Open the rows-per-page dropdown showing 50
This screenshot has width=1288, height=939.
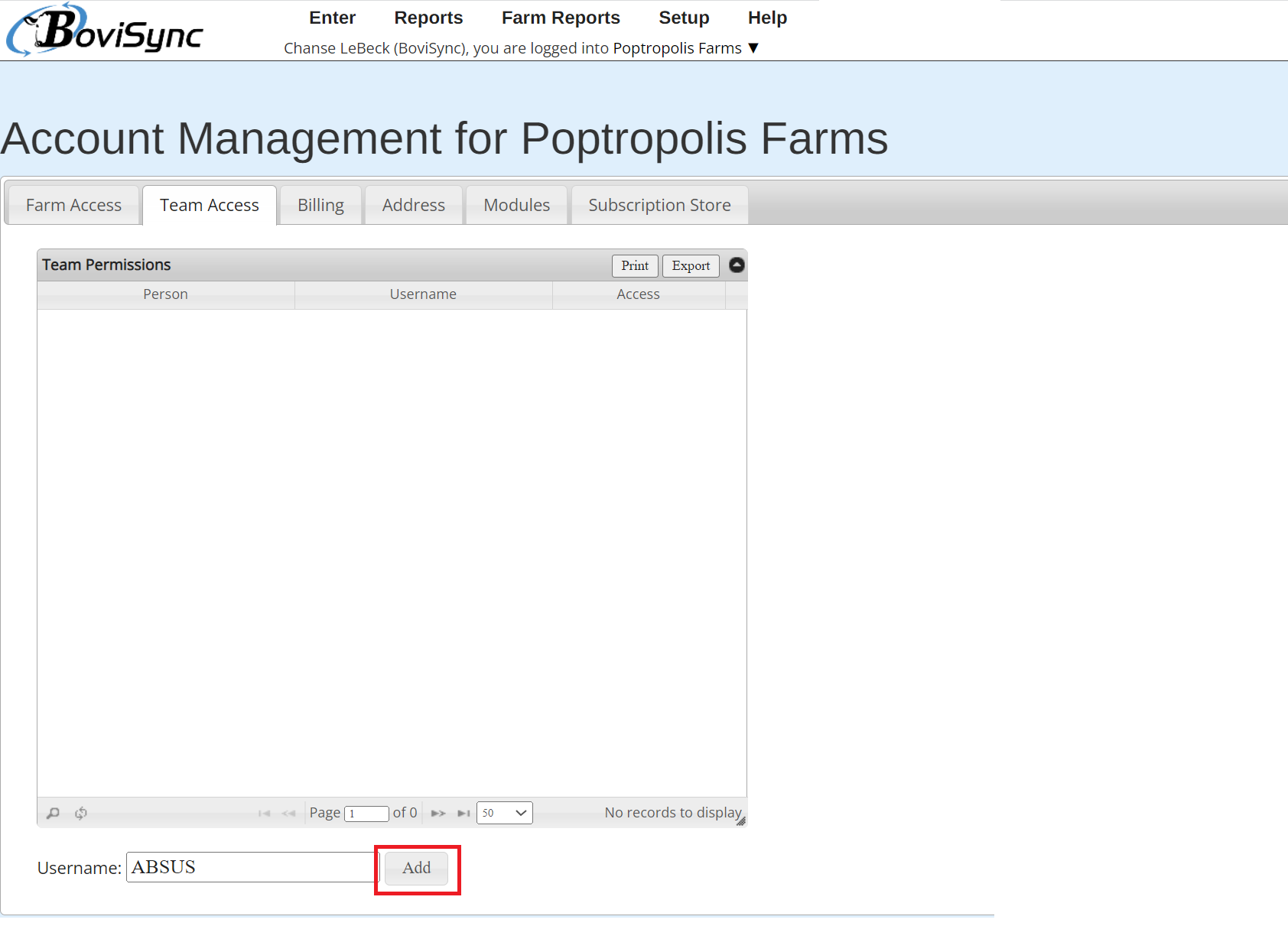pyautogui.click(x=505, y=813)
